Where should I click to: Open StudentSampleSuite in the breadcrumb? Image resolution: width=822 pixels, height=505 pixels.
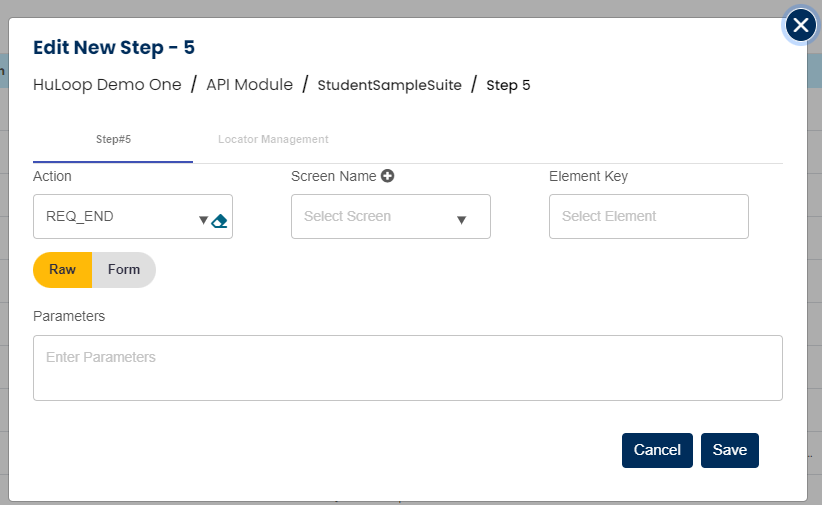(x=389, y=85)
